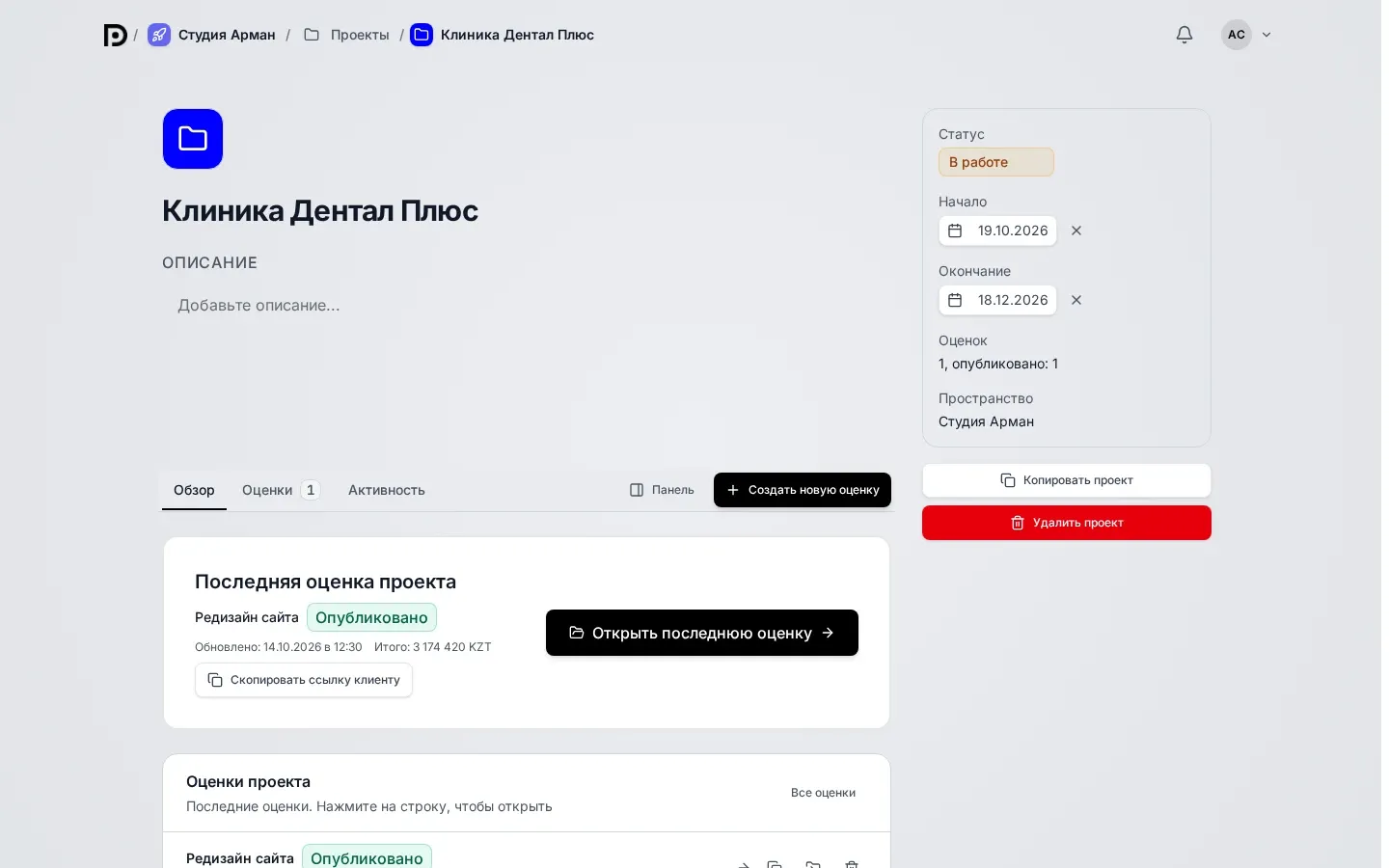Click the Клиника Дентал Плюс breadcrumb item
The height and width of the screenshot is (868, 1389).
(x=503, y=35)
